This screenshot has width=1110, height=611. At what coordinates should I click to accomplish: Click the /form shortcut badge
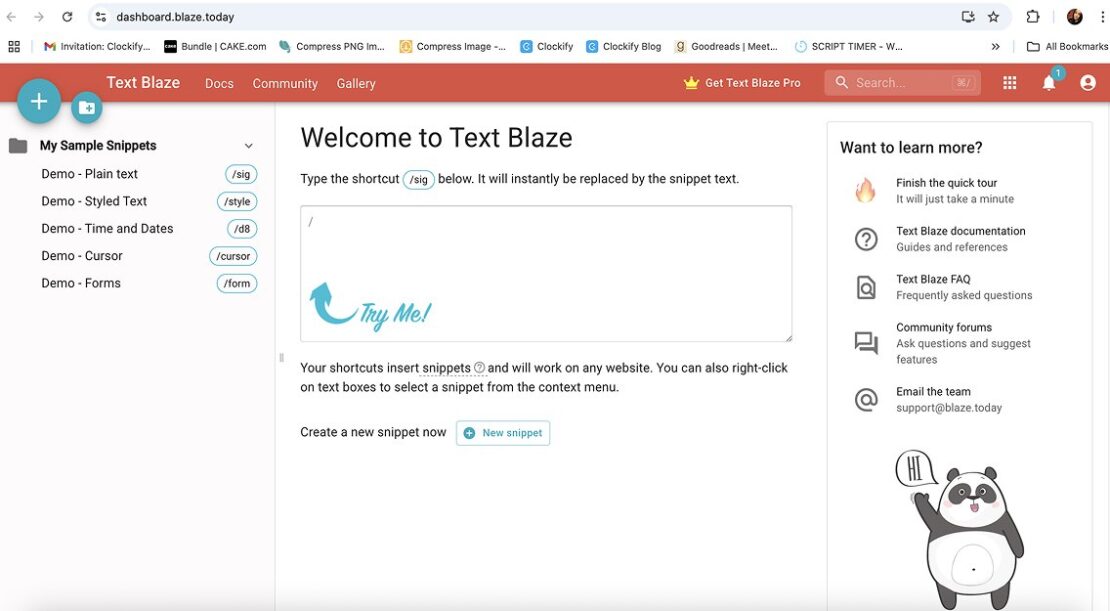[237, 283]
